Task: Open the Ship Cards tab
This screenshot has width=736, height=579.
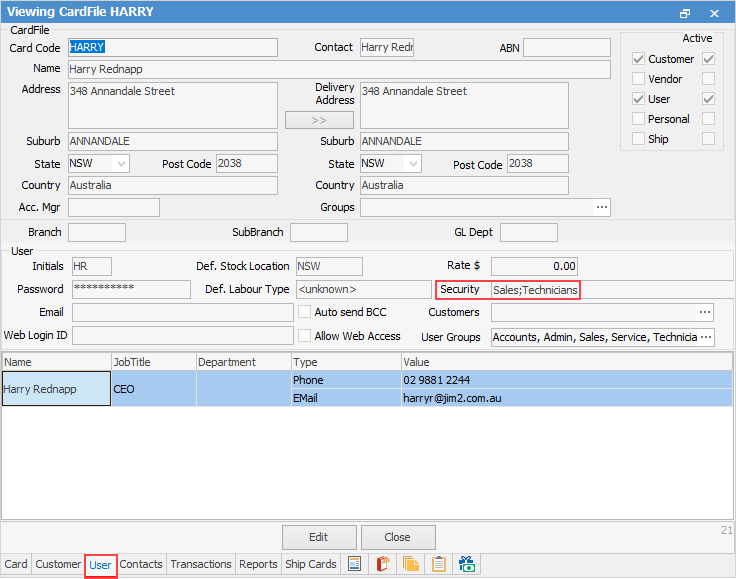Action: pos(310,564)
